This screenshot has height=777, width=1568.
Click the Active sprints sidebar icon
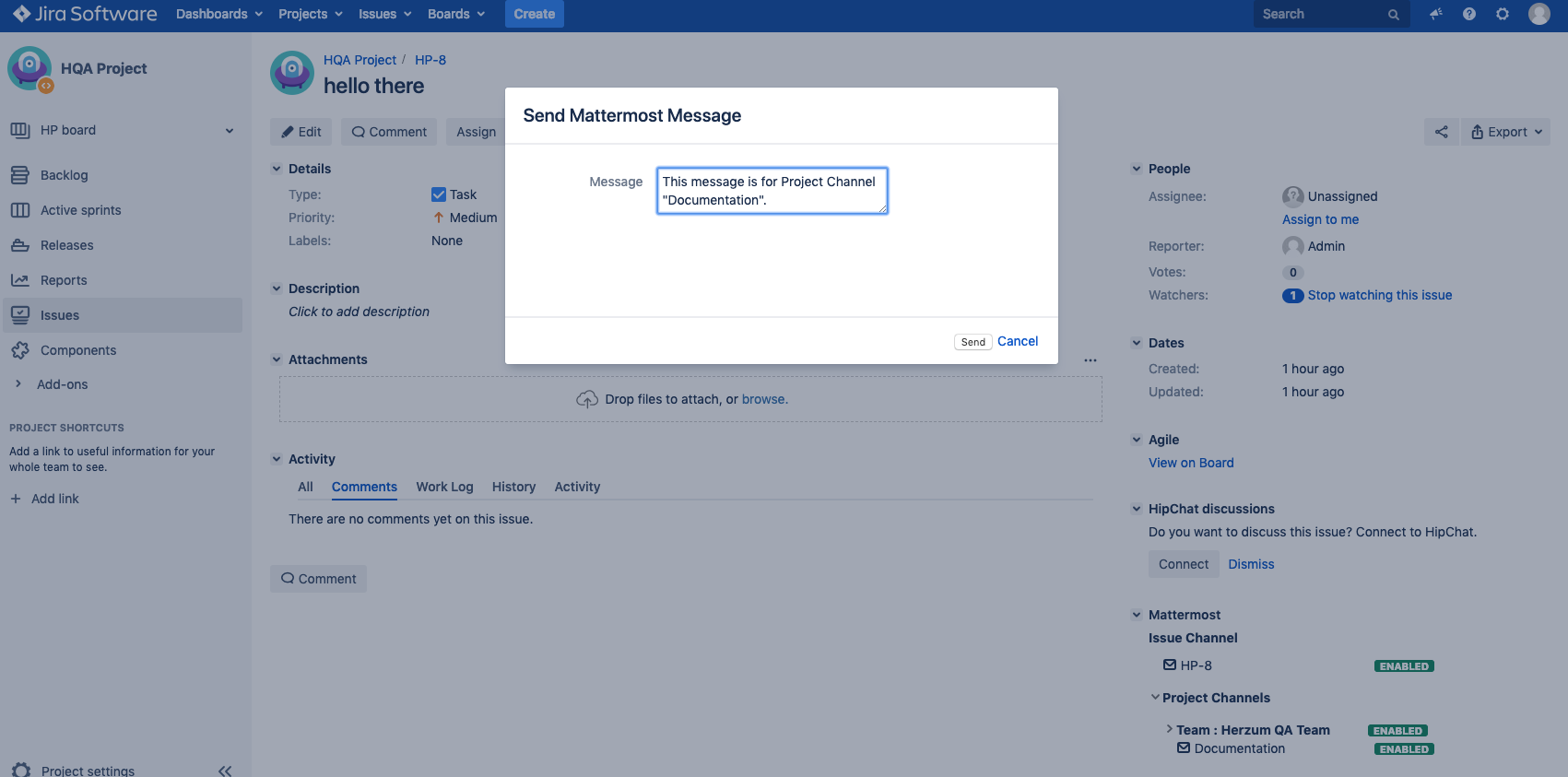[20, 210]
